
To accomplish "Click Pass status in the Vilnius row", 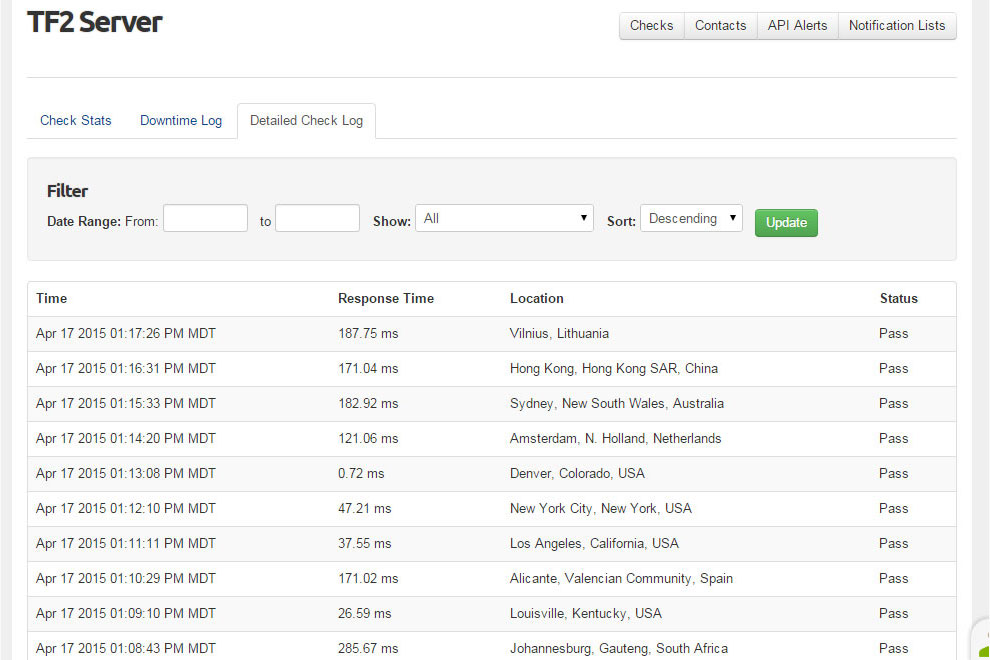I will tap(893, 333).
